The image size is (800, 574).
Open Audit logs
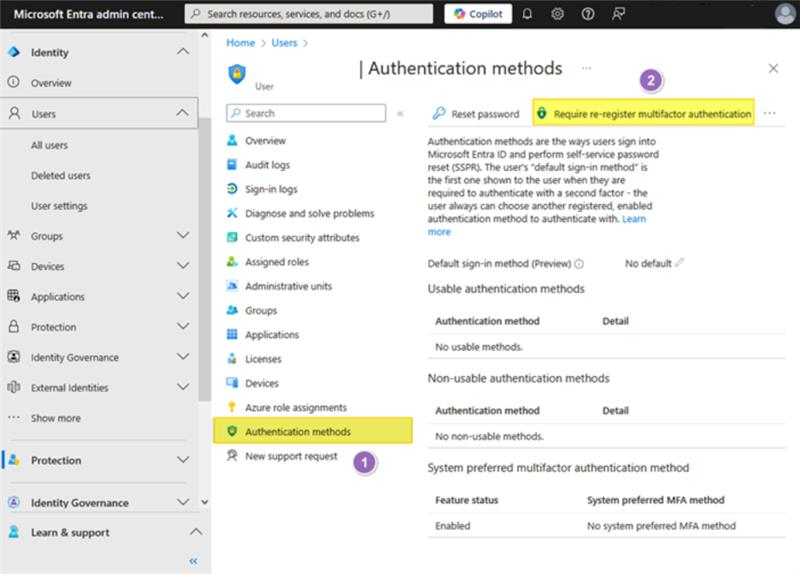point(267,165)
